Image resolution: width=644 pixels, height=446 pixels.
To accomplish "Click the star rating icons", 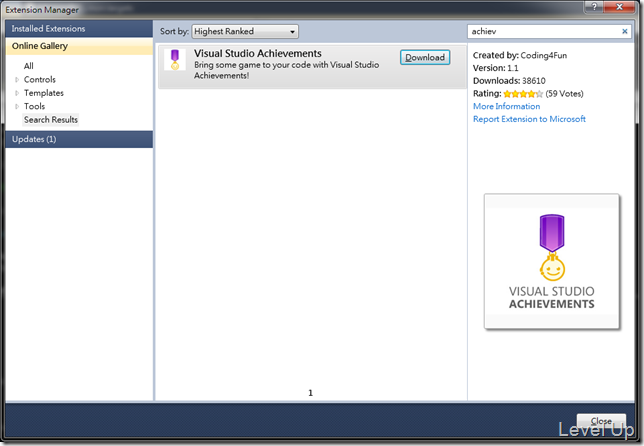I will 523,94.
